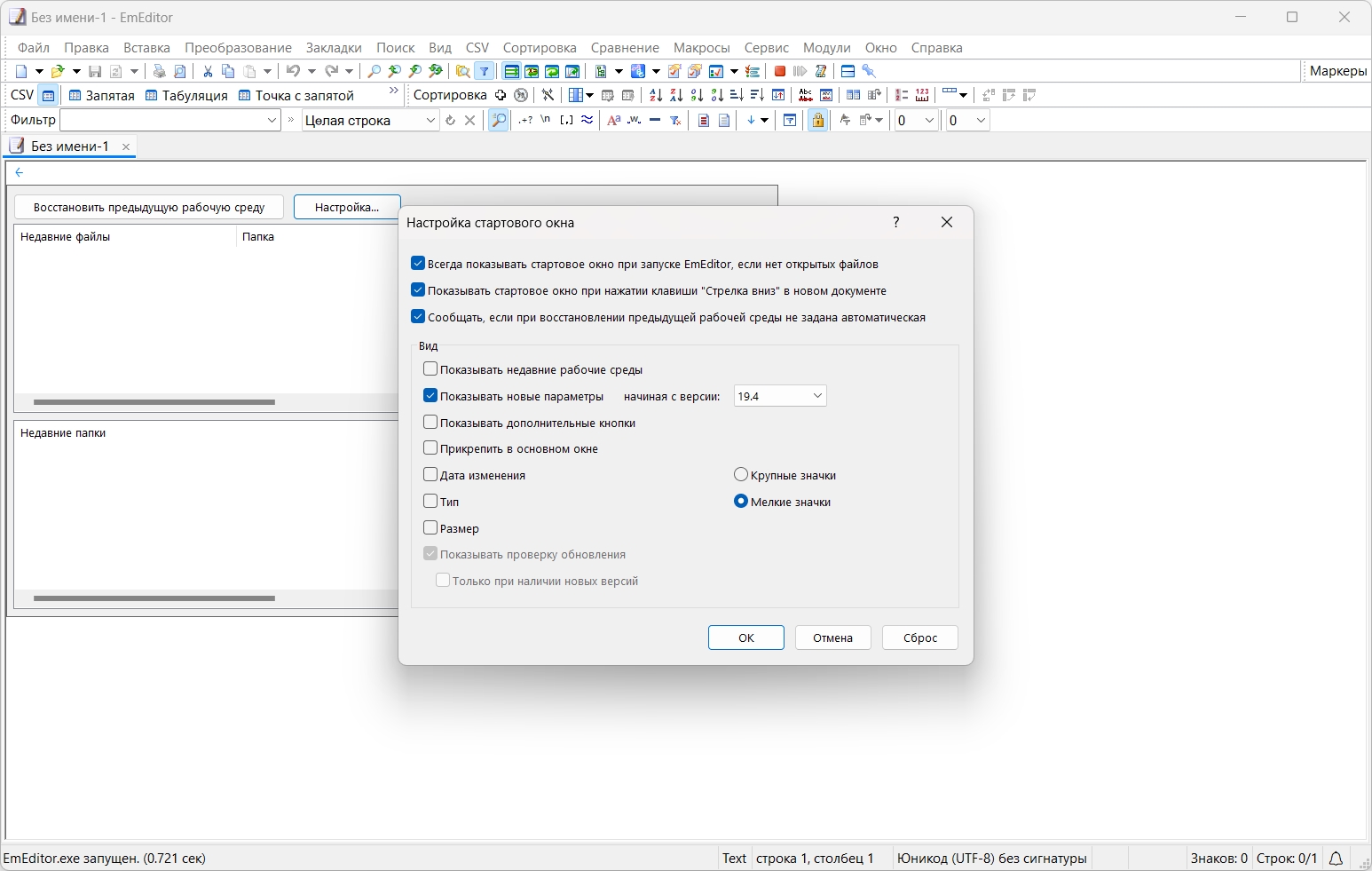
Task: Click the escape sequence \n filter icon
Action: click(546, 120)
